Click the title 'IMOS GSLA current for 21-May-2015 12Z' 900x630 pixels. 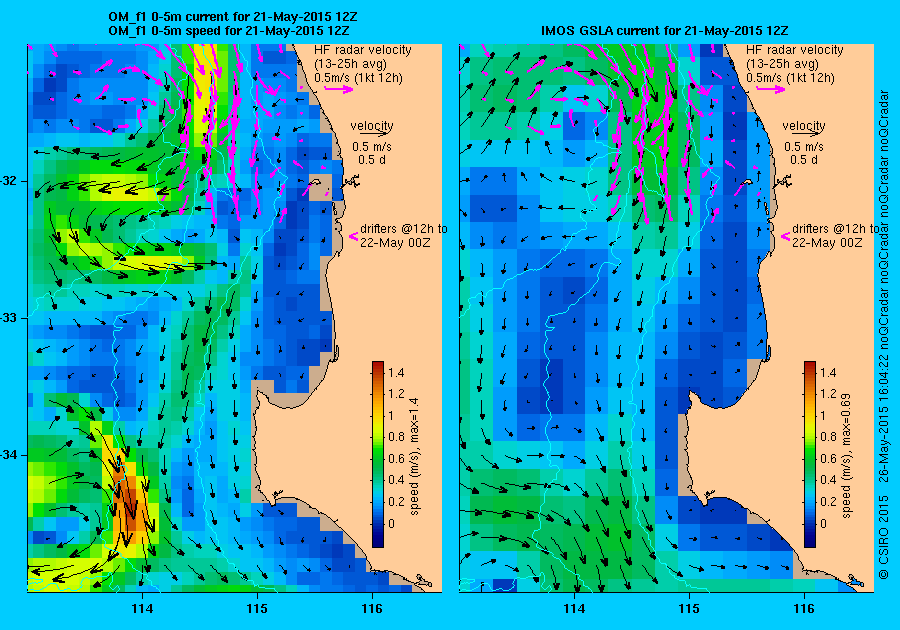(x=664, y=31)
